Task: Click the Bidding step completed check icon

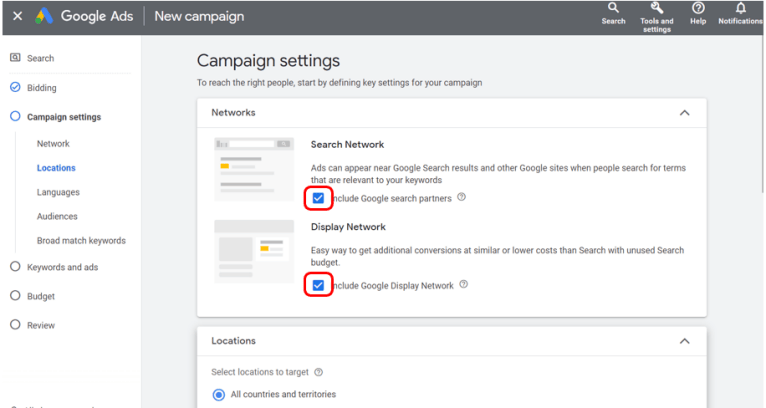Action: [15, 87]
